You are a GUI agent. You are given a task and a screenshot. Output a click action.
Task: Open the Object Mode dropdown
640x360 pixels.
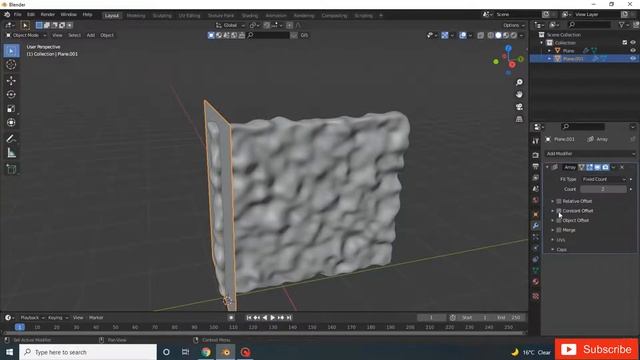pos(26,36)
